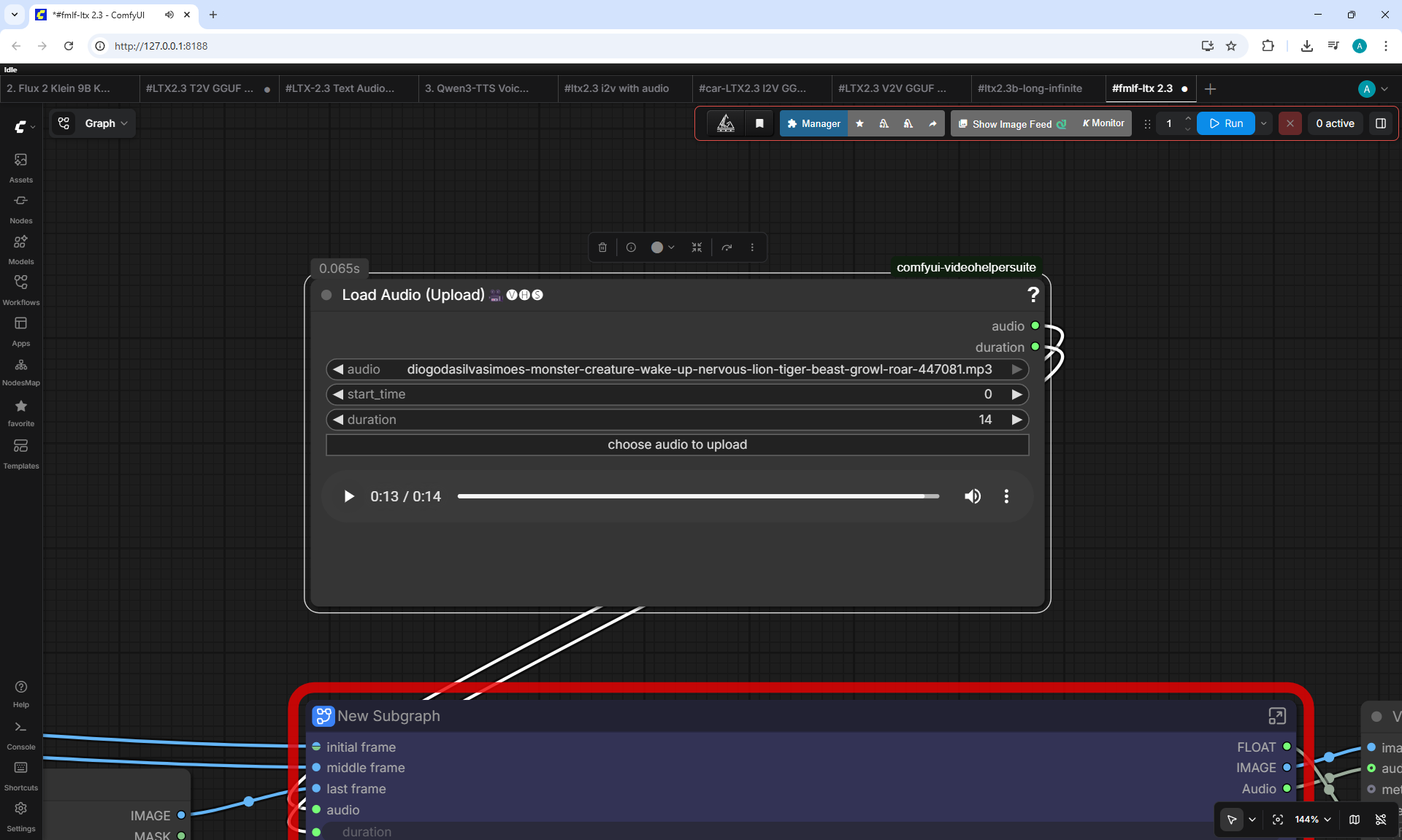Image resolution: width=1402 pixels, height=840 pixels.
Task: Open the zoom level 144% dropdown
Action: coord(1312,820)
